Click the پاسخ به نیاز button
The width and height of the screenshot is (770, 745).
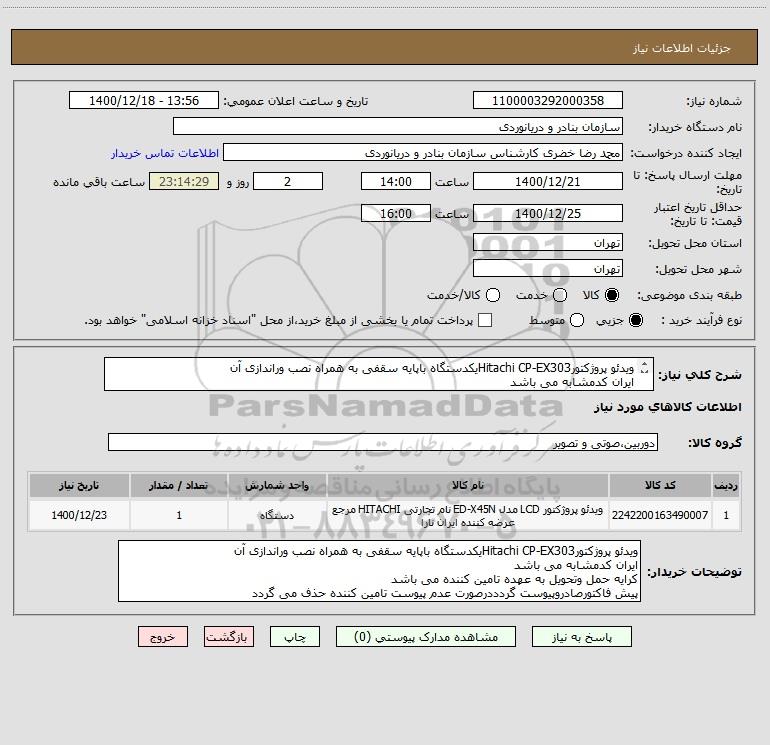[582, 637]
